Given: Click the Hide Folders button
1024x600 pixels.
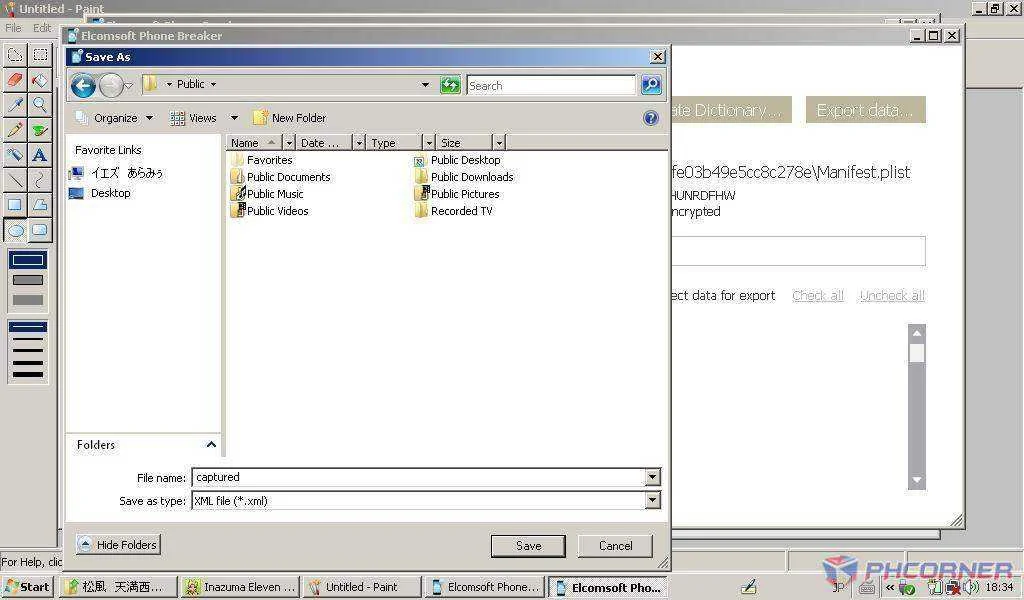Looking at the screenshot, I should 118,545.
